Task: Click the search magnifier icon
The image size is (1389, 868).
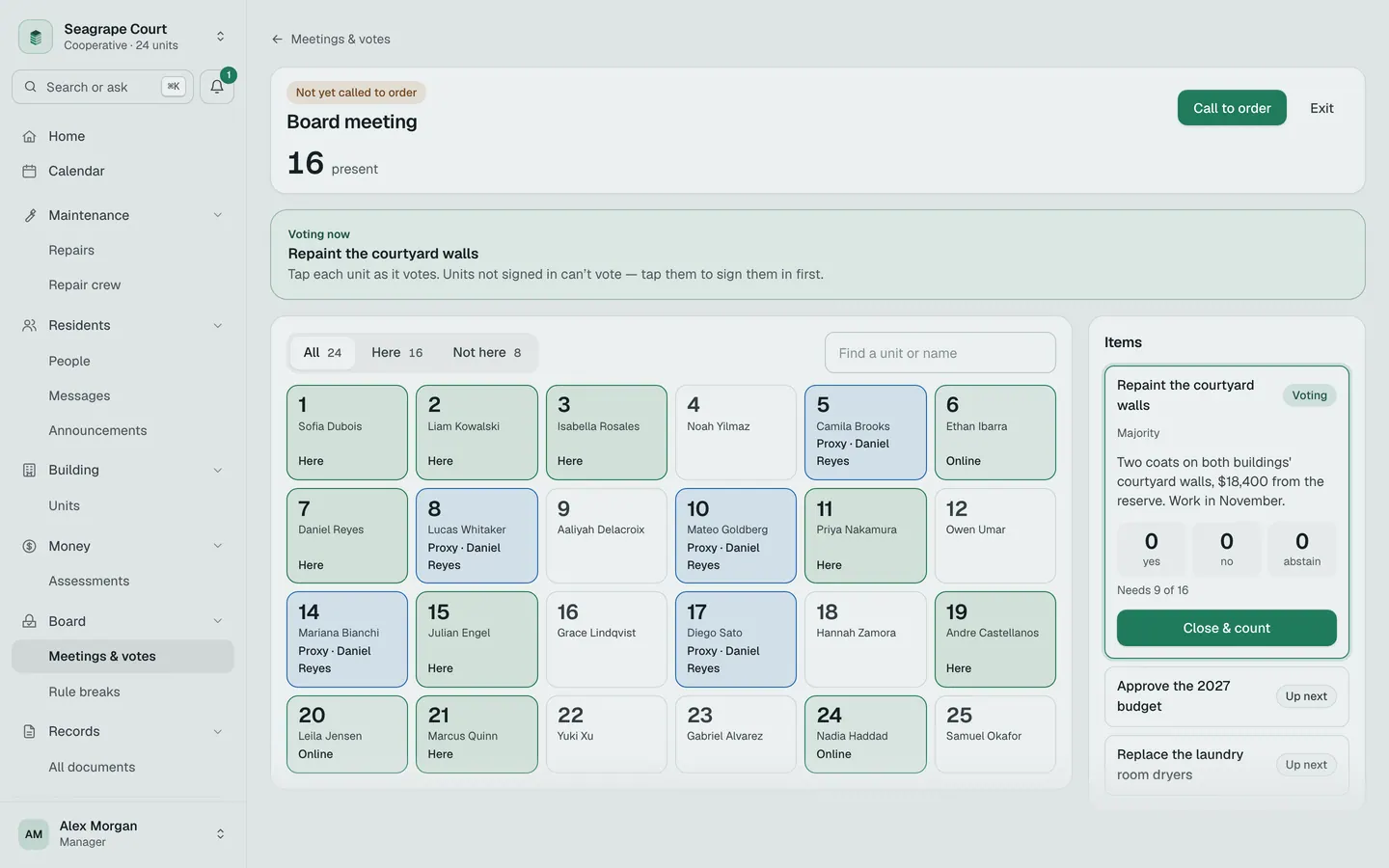Action: (x=31, y=87)
